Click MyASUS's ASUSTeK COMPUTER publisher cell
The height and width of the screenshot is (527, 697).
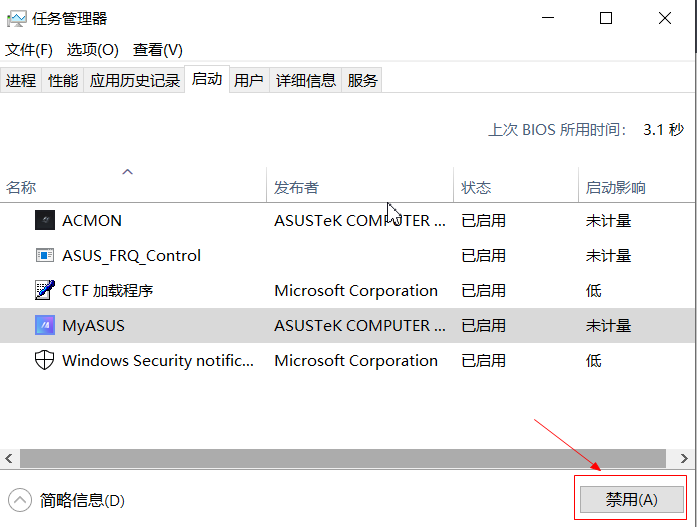point(360,326)
